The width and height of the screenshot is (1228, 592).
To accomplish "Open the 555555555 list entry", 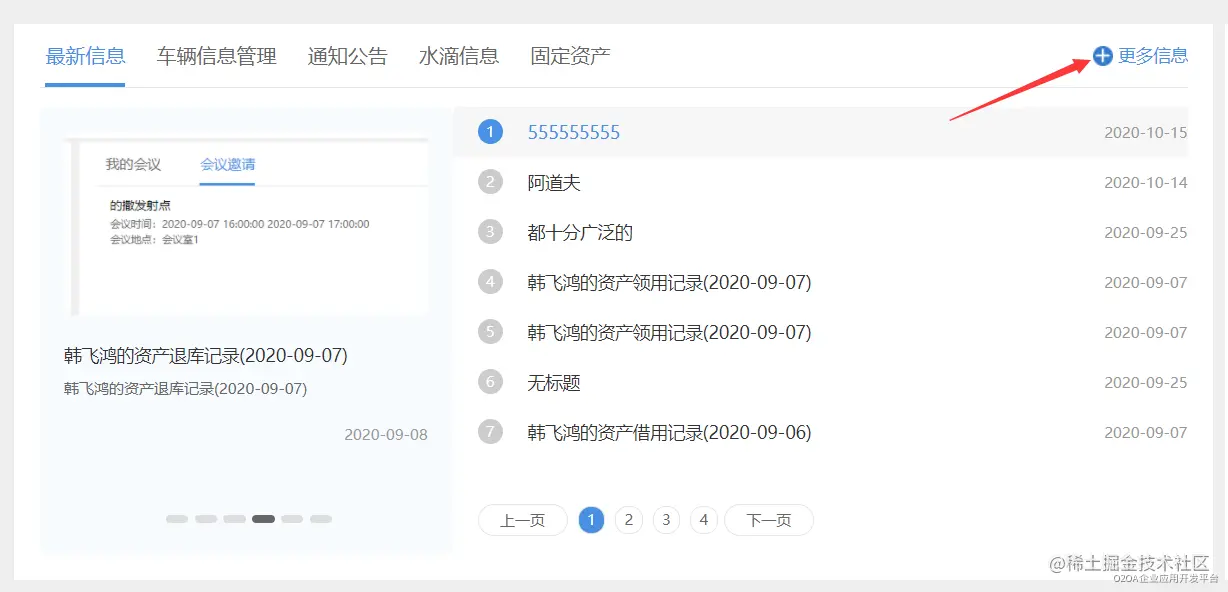I will pos(574,132).
